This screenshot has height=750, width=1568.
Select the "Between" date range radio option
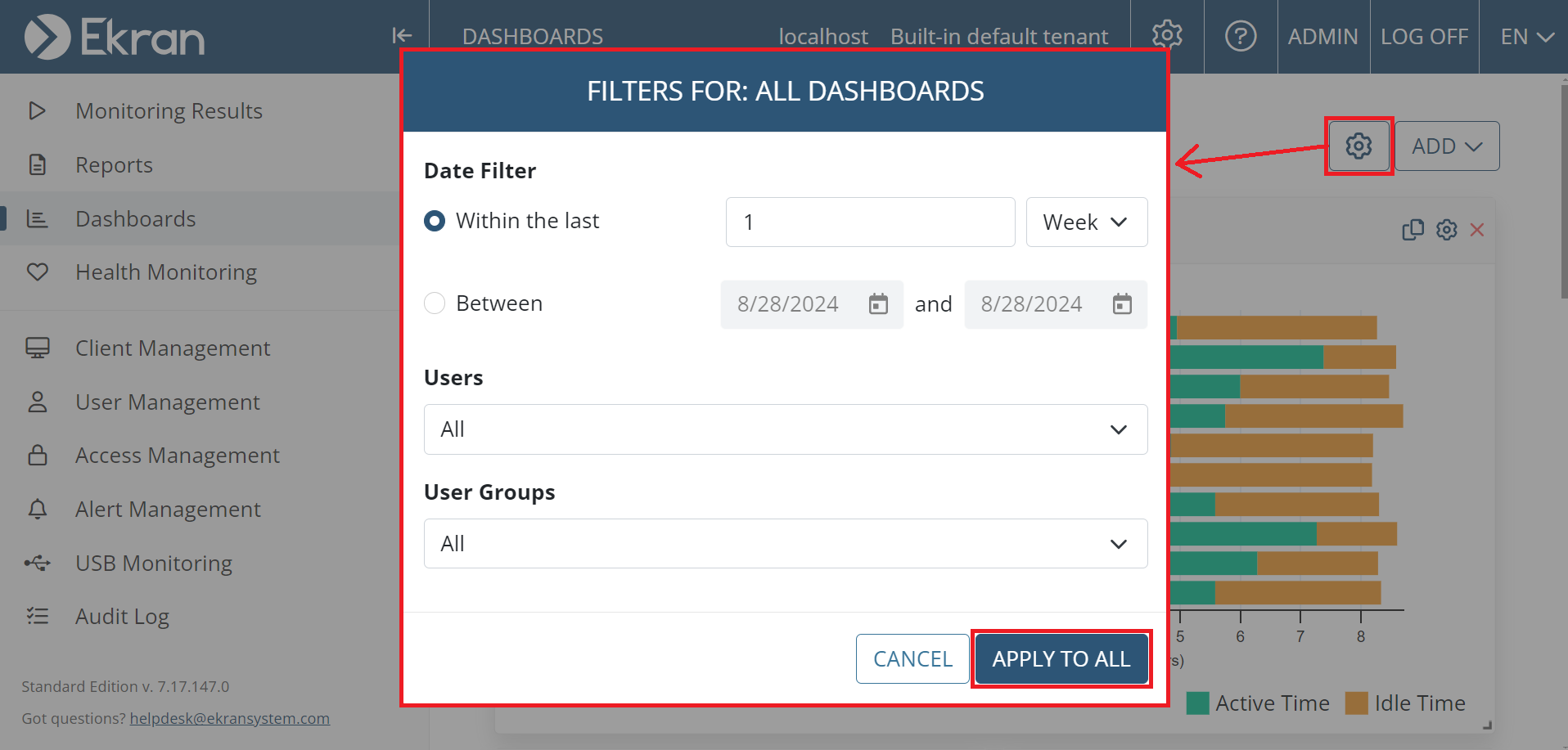(x=435, y=303)
